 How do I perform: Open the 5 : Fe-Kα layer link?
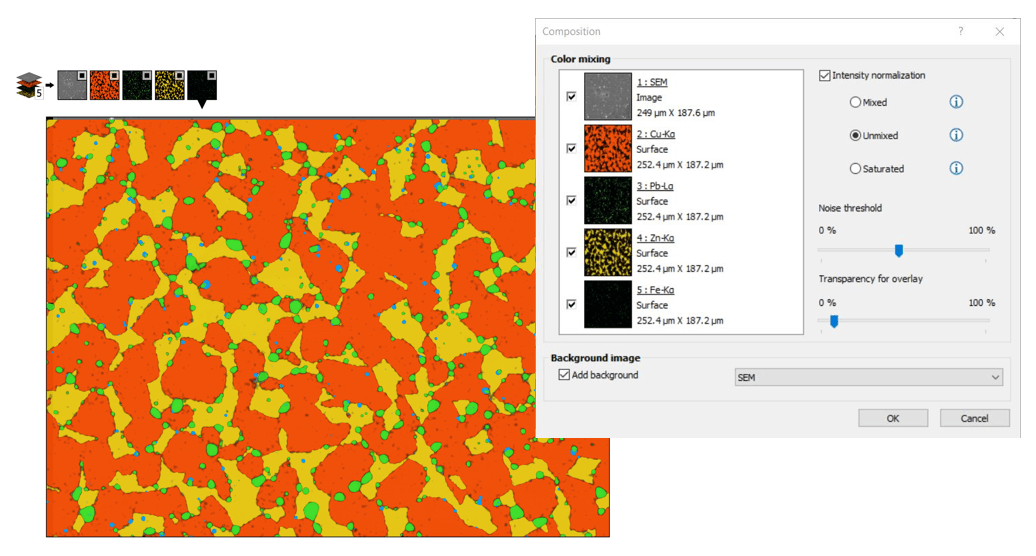pos(655,290)
